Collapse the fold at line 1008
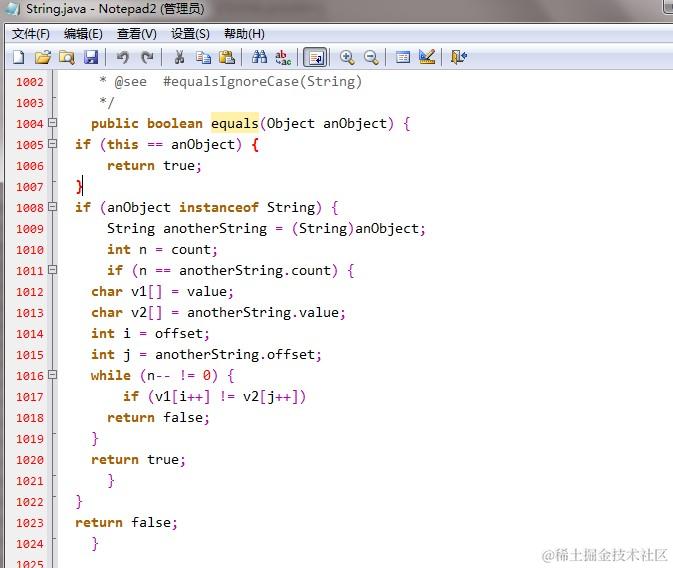Image resolution: width=673 pixels, height=568 pixels. pyautogui.click(x=52, y=207)
